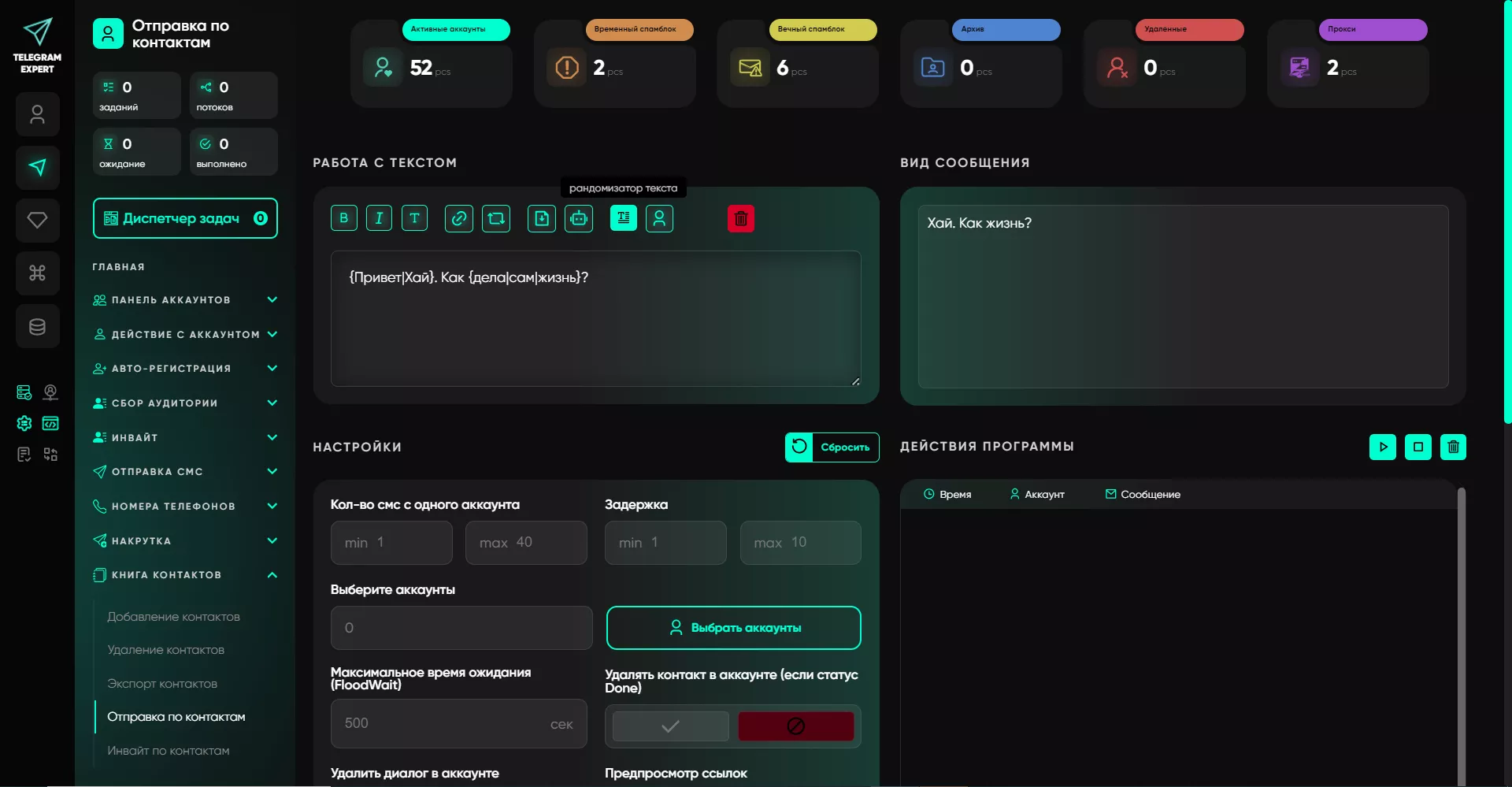Screen dimensions: 1512x787
Task: Open the database icon in left sidebar
Action: coord(37,326)
